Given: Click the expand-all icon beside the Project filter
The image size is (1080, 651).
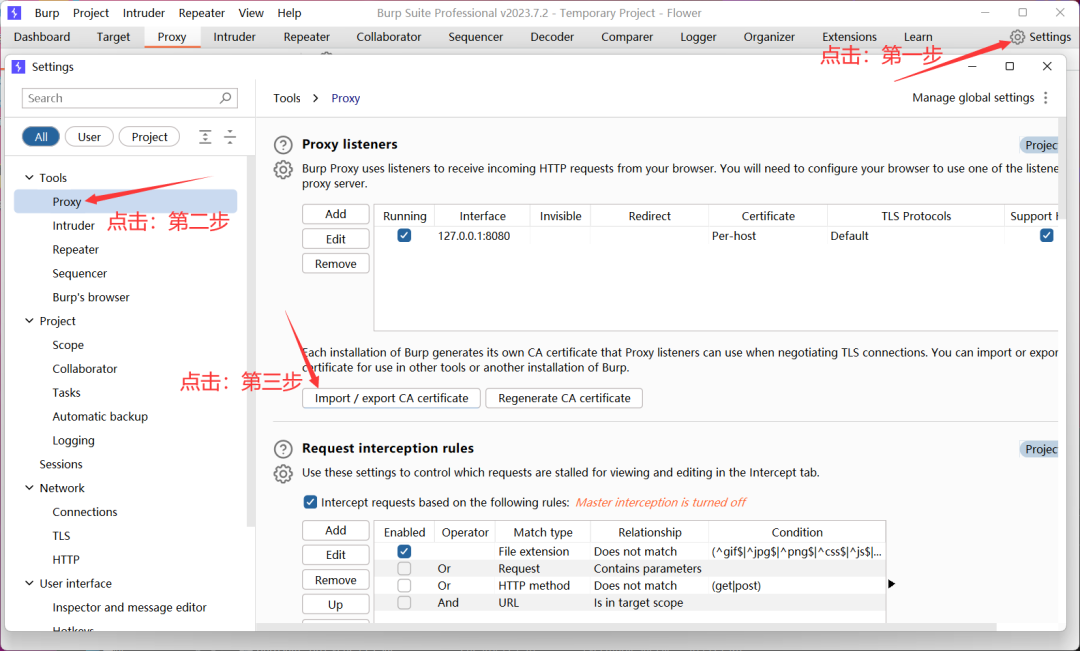Looking at the screenshot, I should (x=205, y=137).
